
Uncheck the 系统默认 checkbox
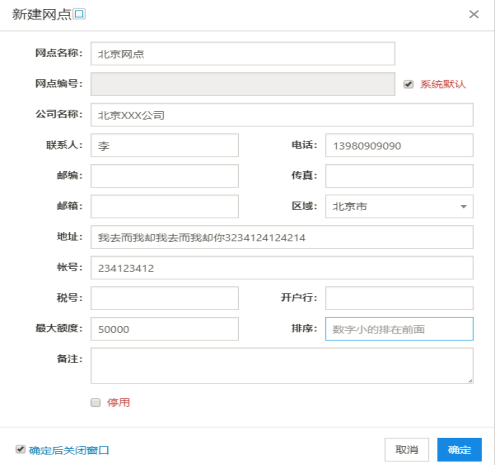click(x=408, y=84)
